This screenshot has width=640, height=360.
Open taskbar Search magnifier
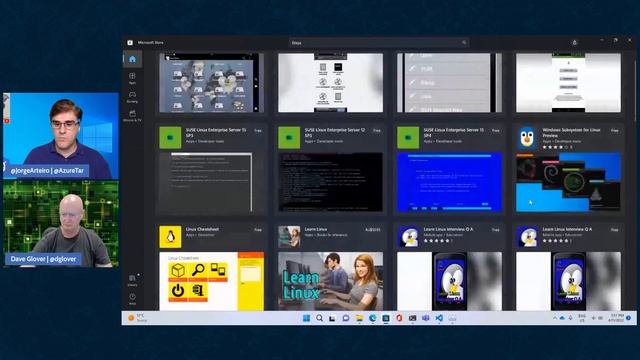320,318
